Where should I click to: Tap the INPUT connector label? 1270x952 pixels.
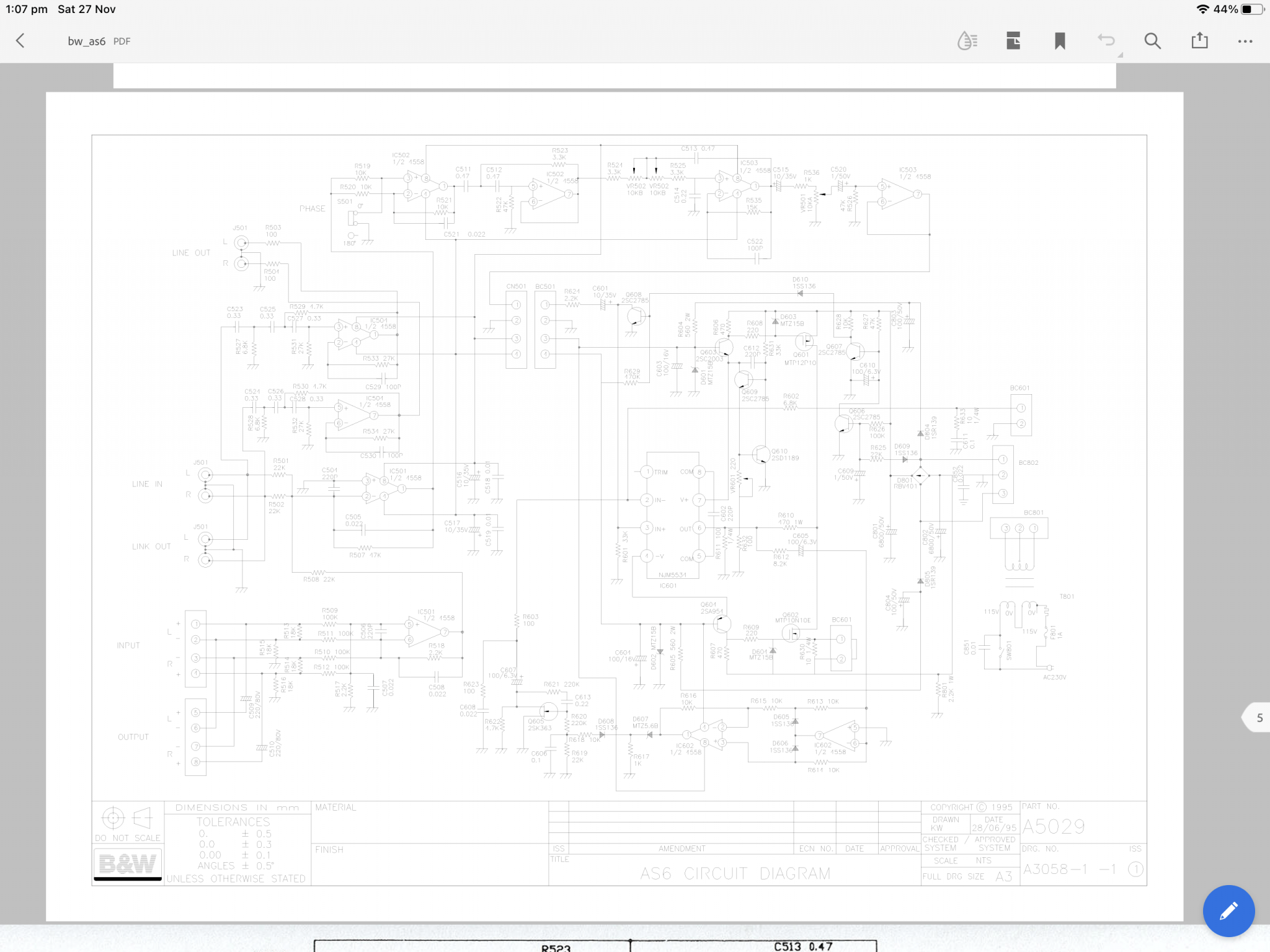coord(128,645)
